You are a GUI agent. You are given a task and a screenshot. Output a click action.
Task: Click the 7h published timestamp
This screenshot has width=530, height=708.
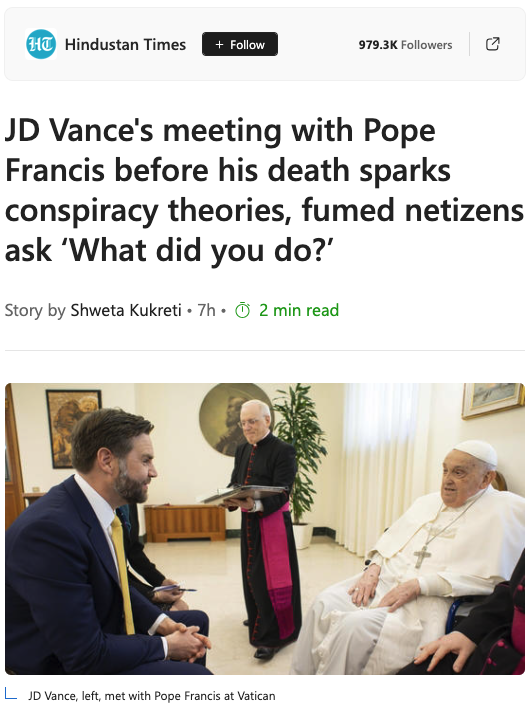click(206, 310)
